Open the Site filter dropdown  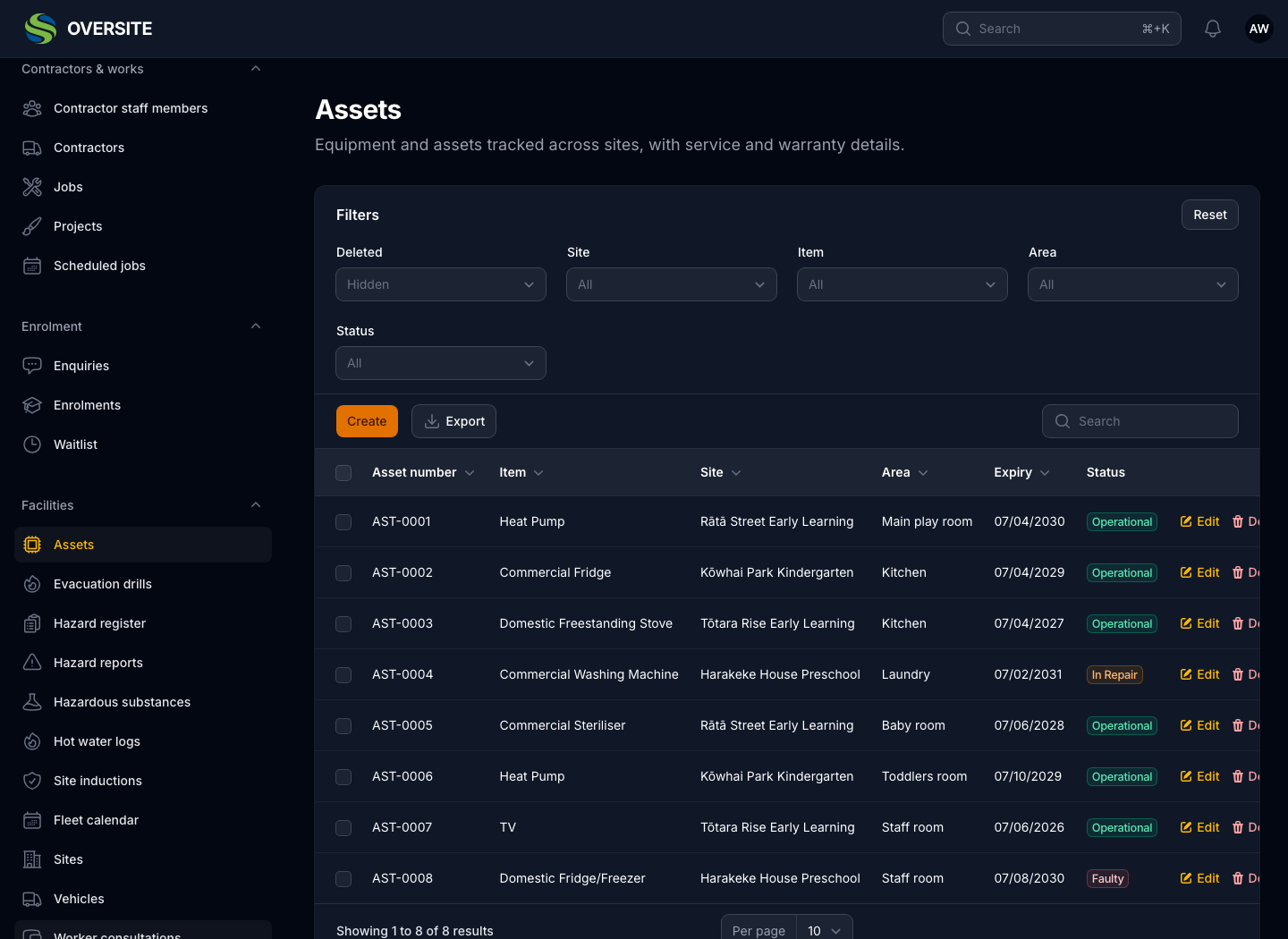point(672,284)
